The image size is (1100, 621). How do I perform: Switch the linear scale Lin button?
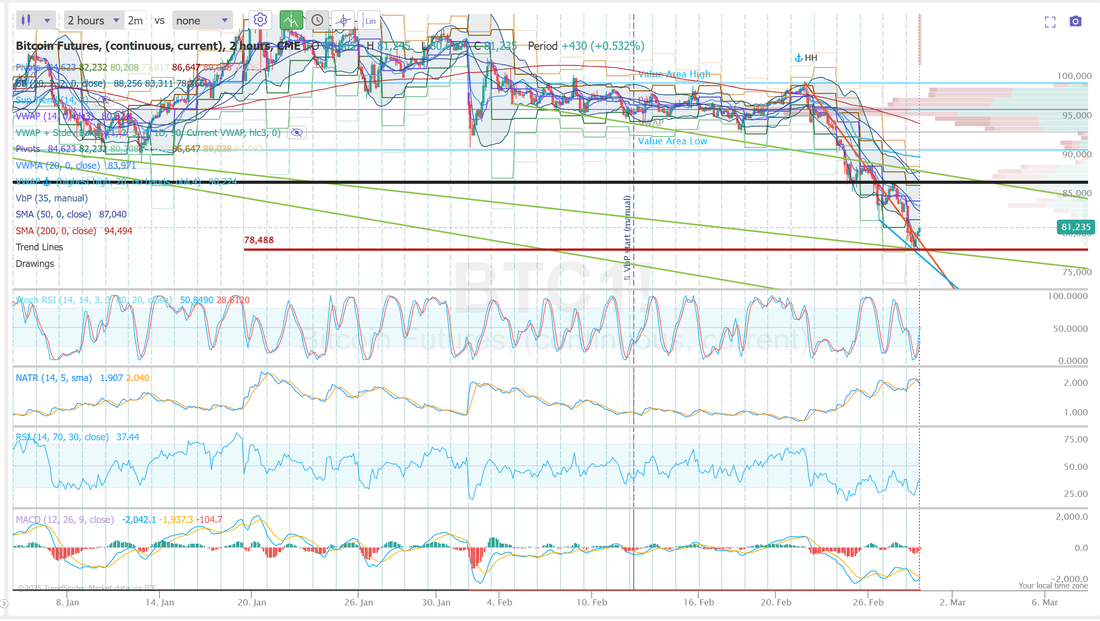click(370, 20)
